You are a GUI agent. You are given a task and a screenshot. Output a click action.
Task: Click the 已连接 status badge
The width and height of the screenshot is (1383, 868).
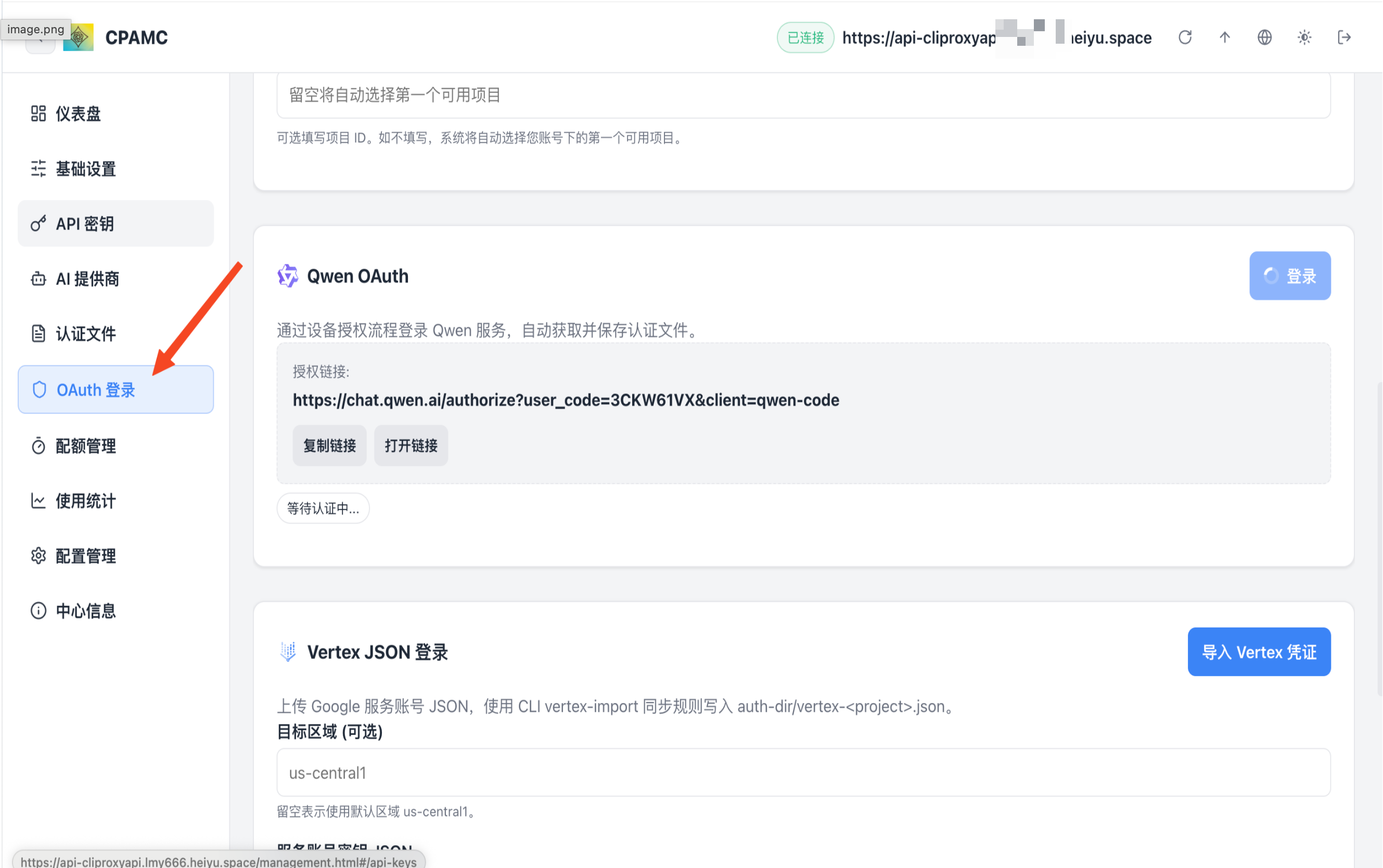805,38
